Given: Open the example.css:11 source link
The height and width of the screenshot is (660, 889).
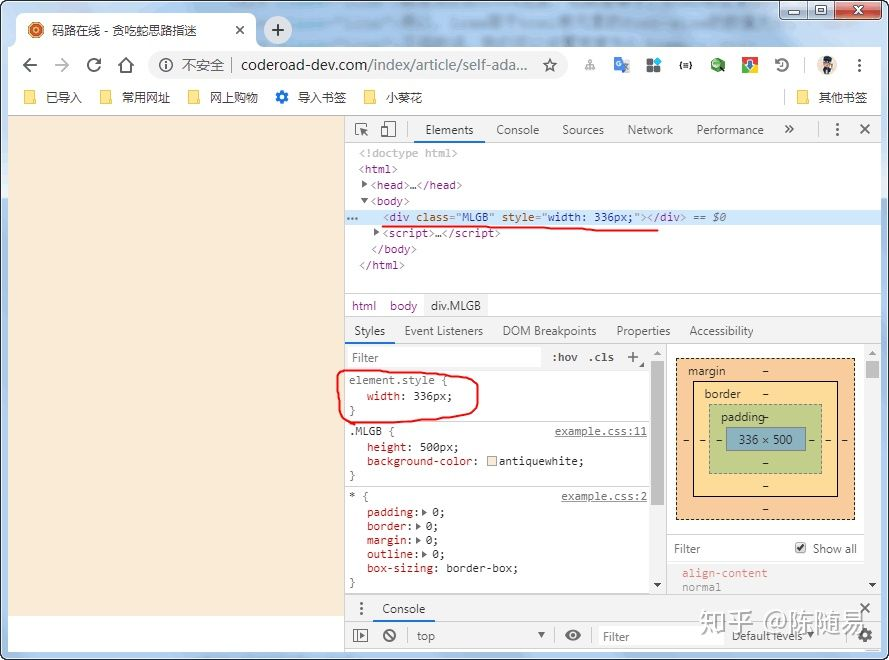Looking at the screenshot, I should (600, 432).
